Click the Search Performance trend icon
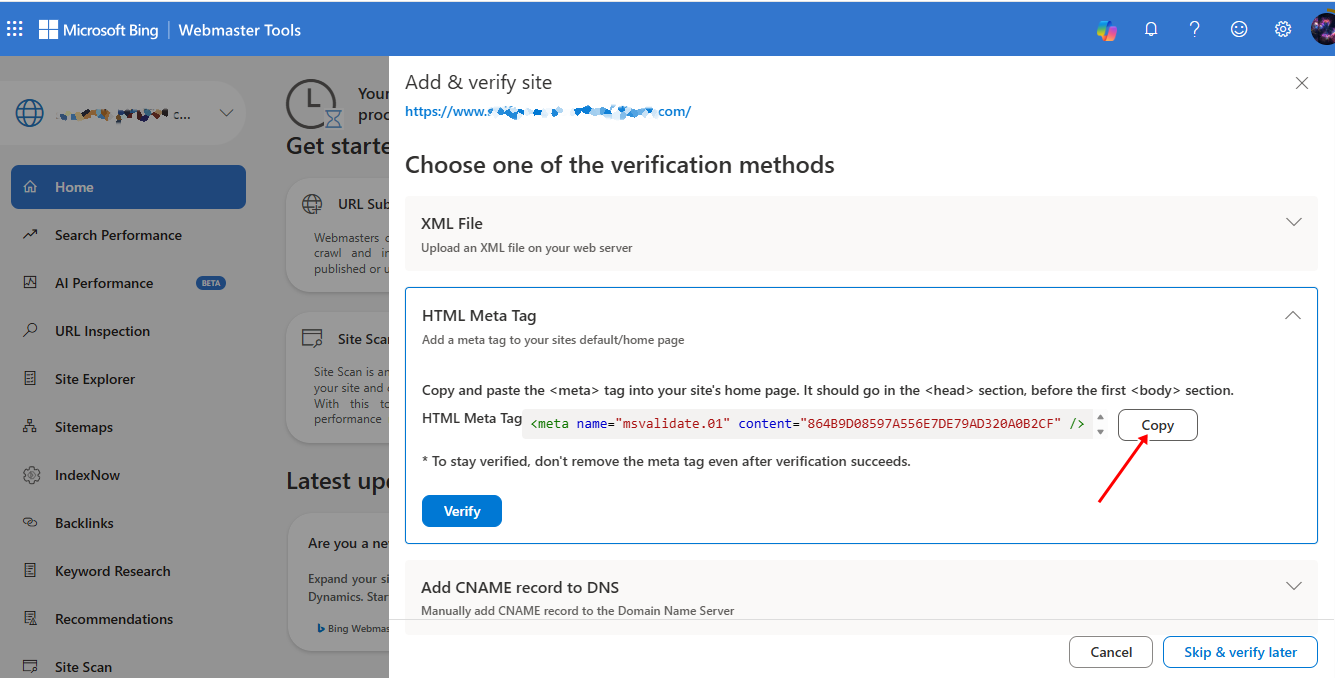The height and width of the screenshot is (678, 1335). coord(31,235)
